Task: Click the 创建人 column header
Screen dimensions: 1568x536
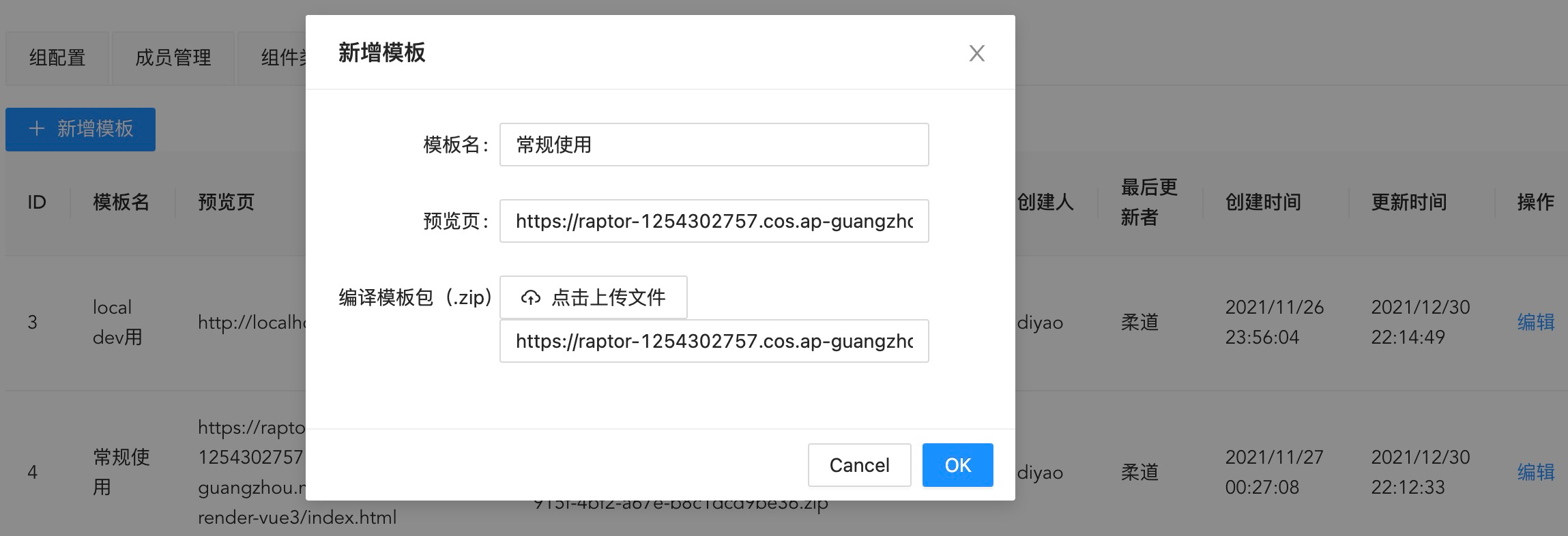Action: click(1045, 202)
